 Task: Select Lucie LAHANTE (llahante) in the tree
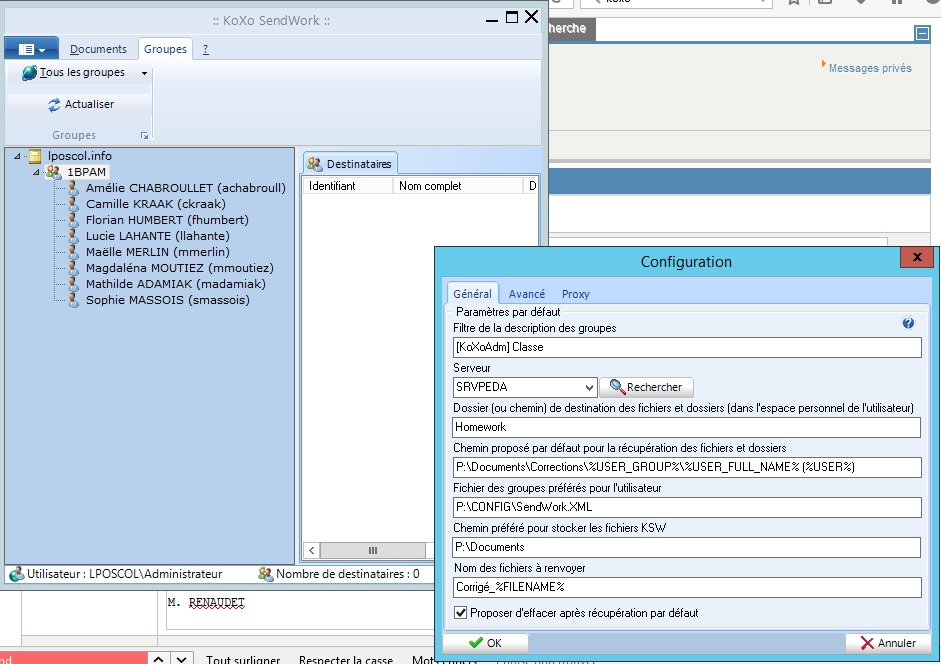tap(157, 236)
